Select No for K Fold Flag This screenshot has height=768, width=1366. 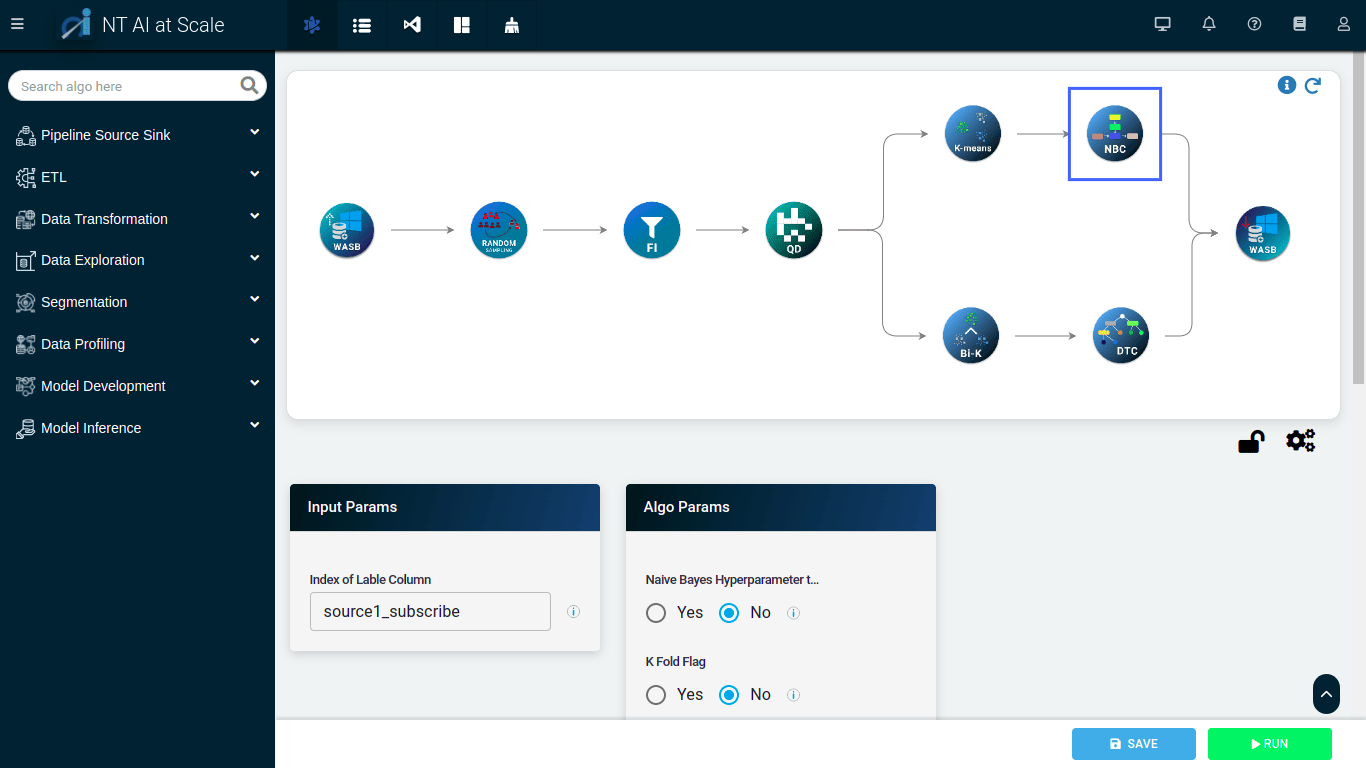tap(729, 695)
